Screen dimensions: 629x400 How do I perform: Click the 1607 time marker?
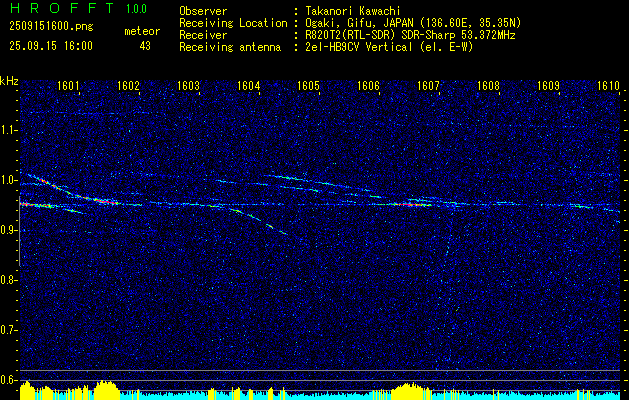[x=428, y=85]
